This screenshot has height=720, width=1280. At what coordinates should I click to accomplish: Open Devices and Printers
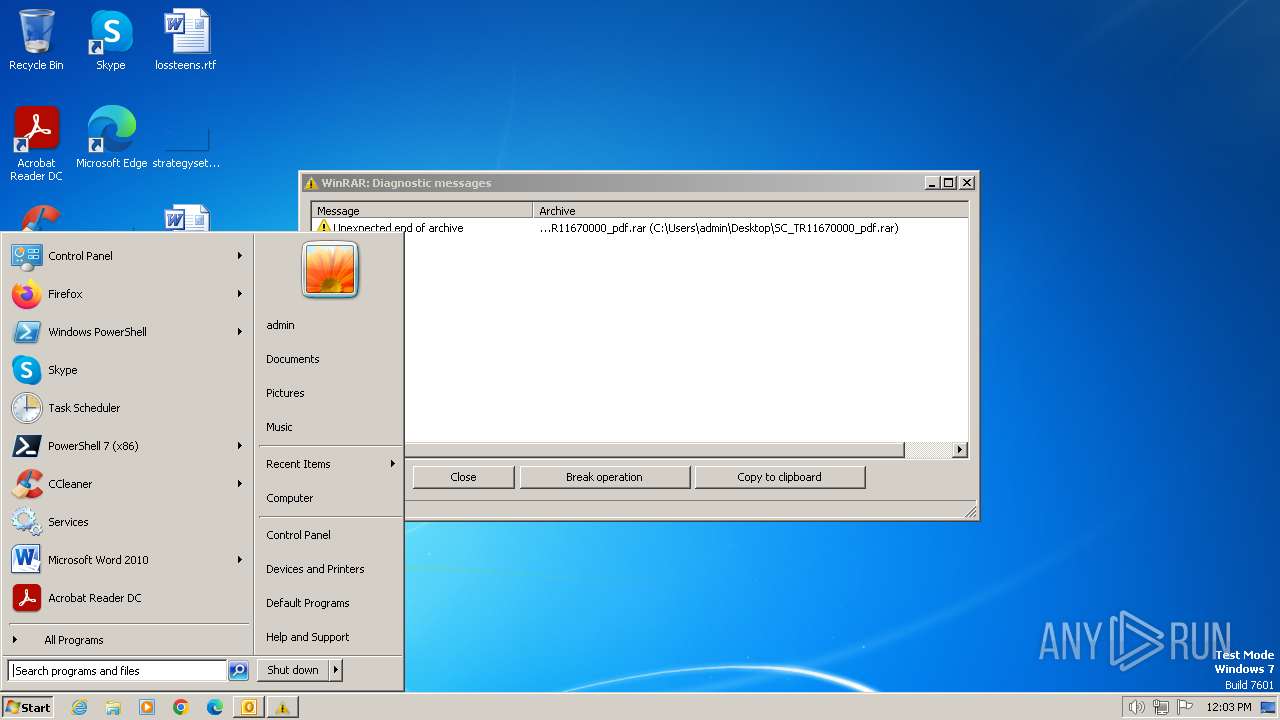pyautogui.click(x=315, y=569)
